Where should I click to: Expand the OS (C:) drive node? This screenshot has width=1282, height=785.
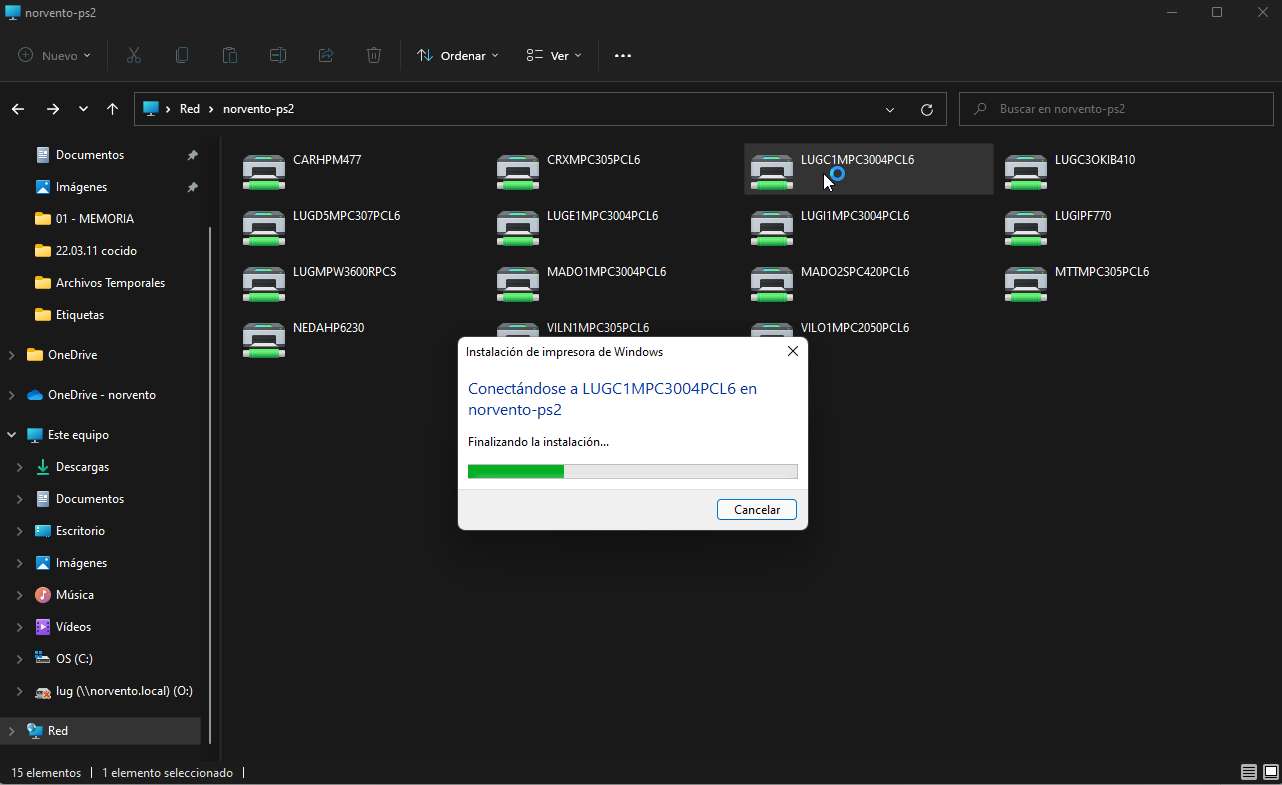[x=19, y=659]
